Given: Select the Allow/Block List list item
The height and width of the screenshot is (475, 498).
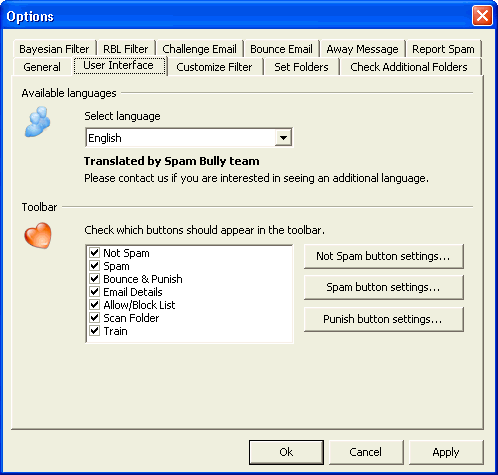Looking at the screenshot, I should pyautogui.click(x=139, y=305).
